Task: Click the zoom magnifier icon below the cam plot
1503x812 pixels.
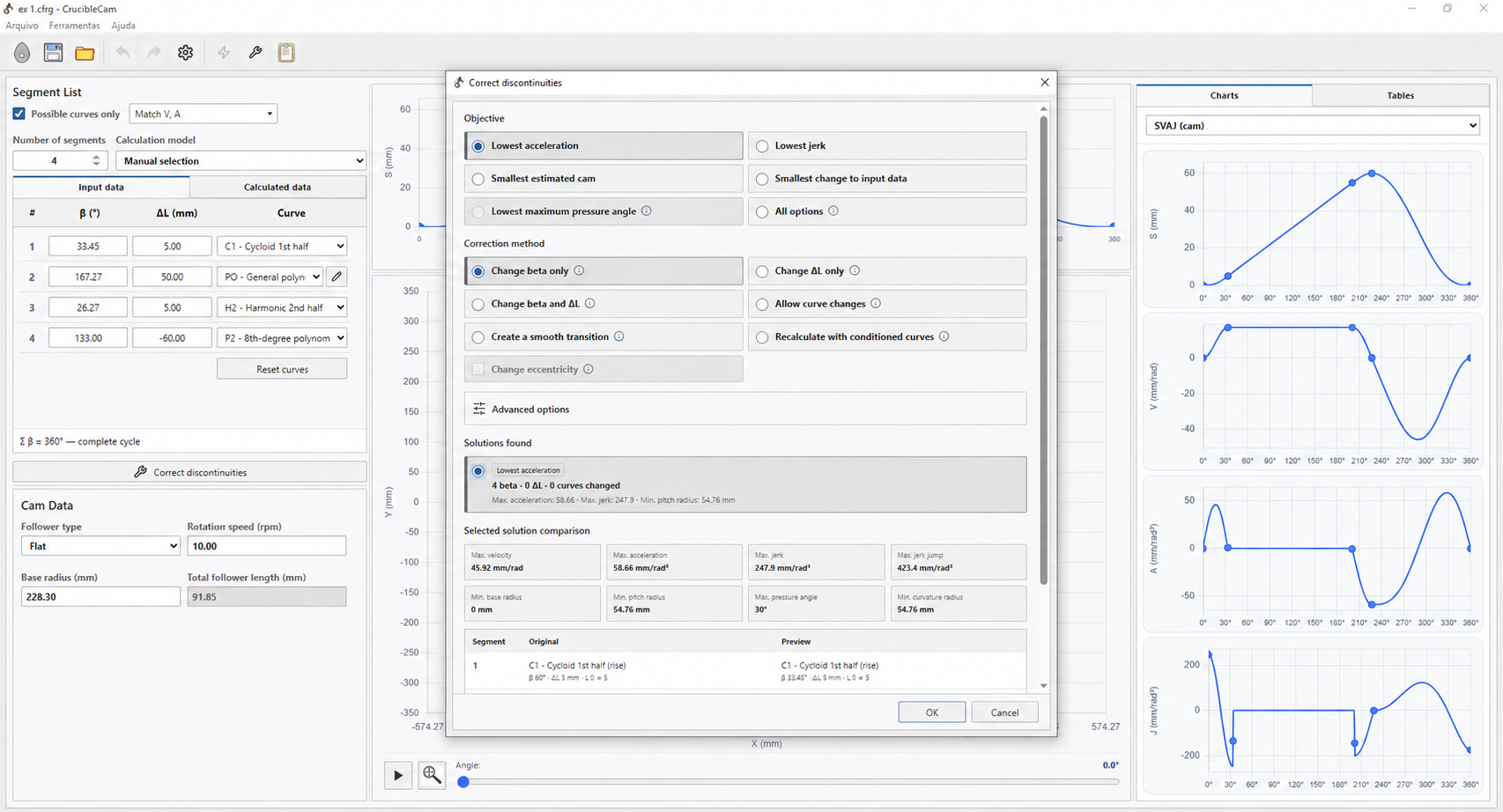Action: click(432, 775)
